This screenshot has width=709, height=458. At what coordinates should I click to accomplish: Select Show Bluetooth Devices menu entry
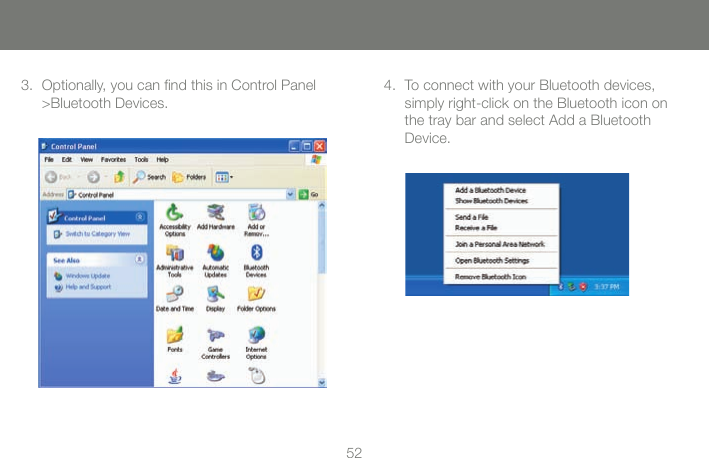click(491, 201)
